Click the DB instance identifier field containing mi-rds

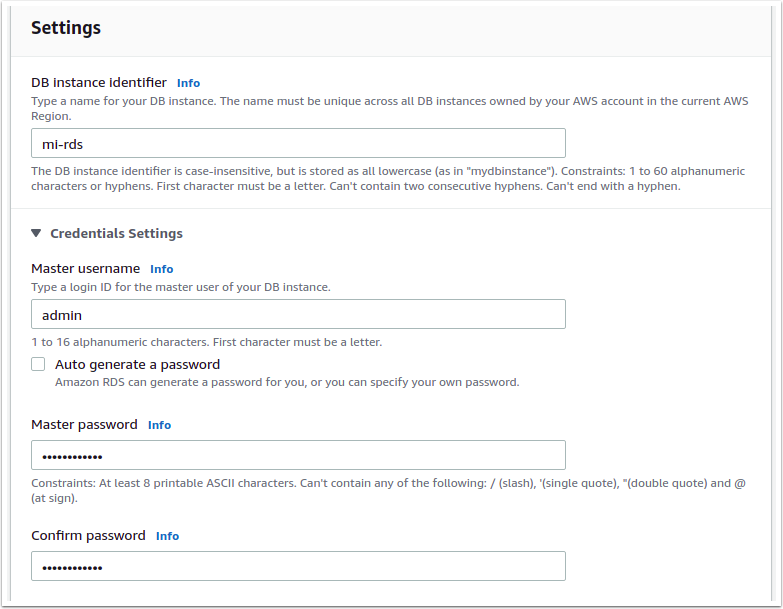coord(298,144)
